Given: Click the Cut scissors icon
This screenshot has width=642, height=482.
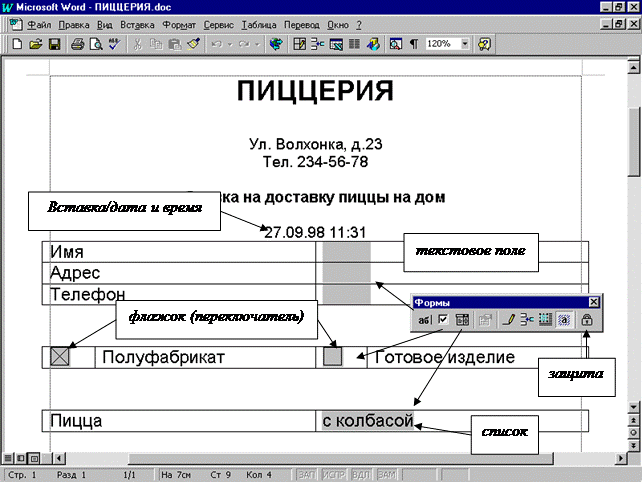Looking at the screenshot, I should click(138, 44).
